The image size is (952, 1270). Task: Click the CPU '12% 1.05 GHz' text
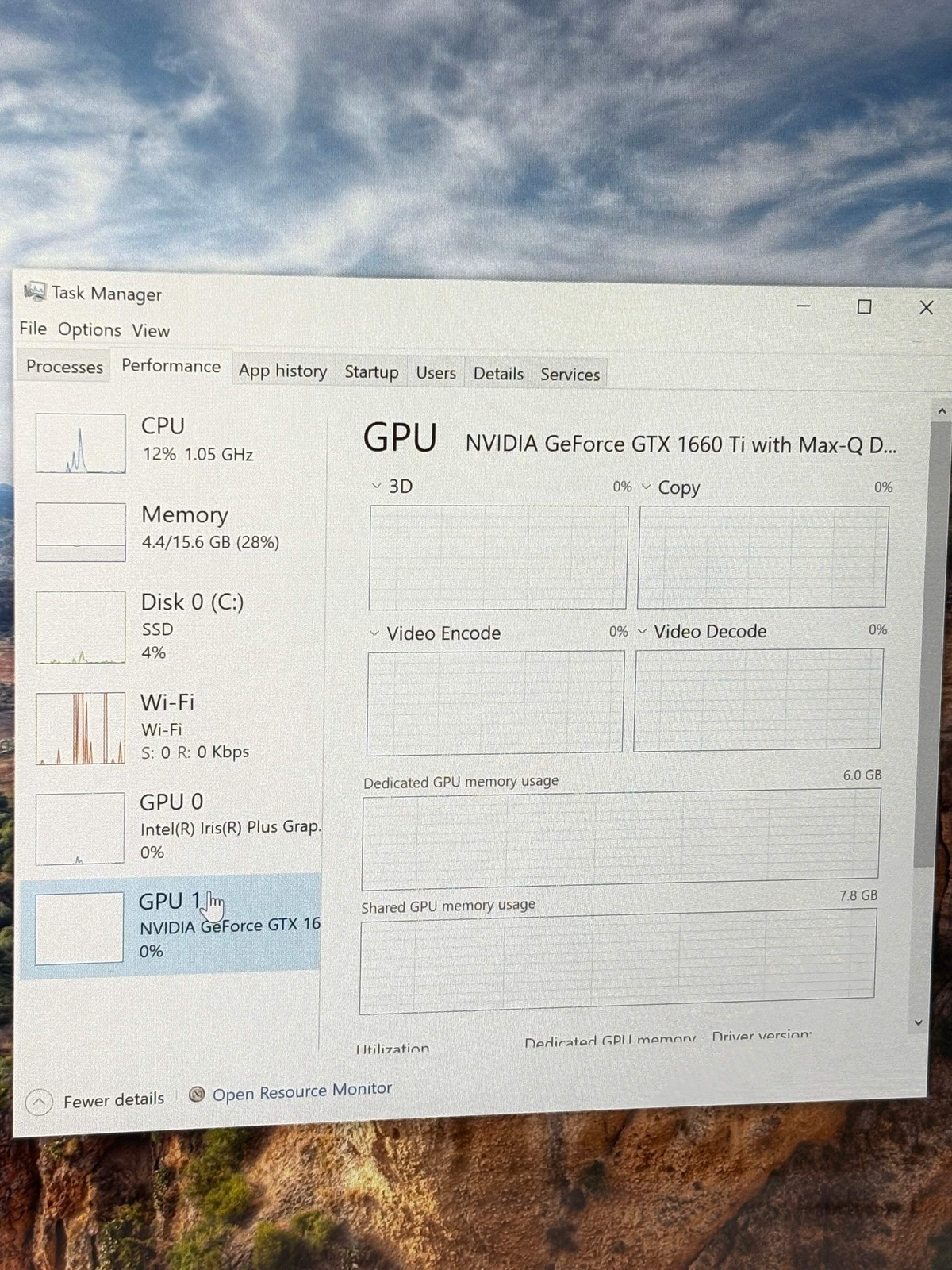coord(198,455)
